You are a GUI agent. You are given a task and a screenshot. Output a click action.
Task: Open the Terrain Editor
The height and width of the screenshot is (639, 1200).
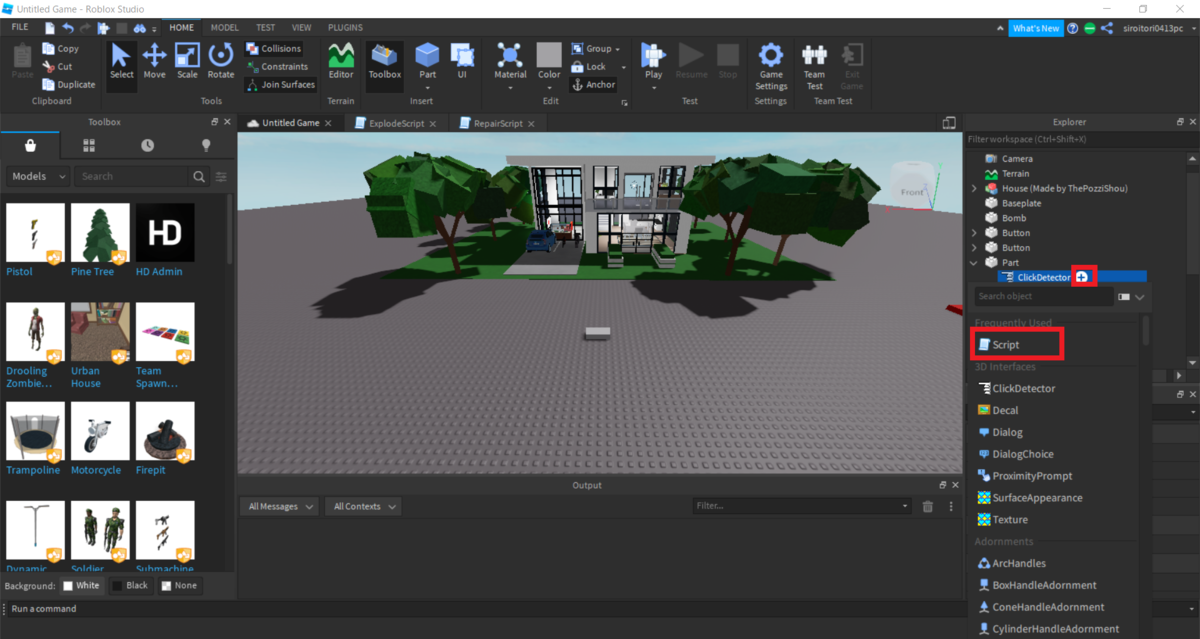pos(341,61)
